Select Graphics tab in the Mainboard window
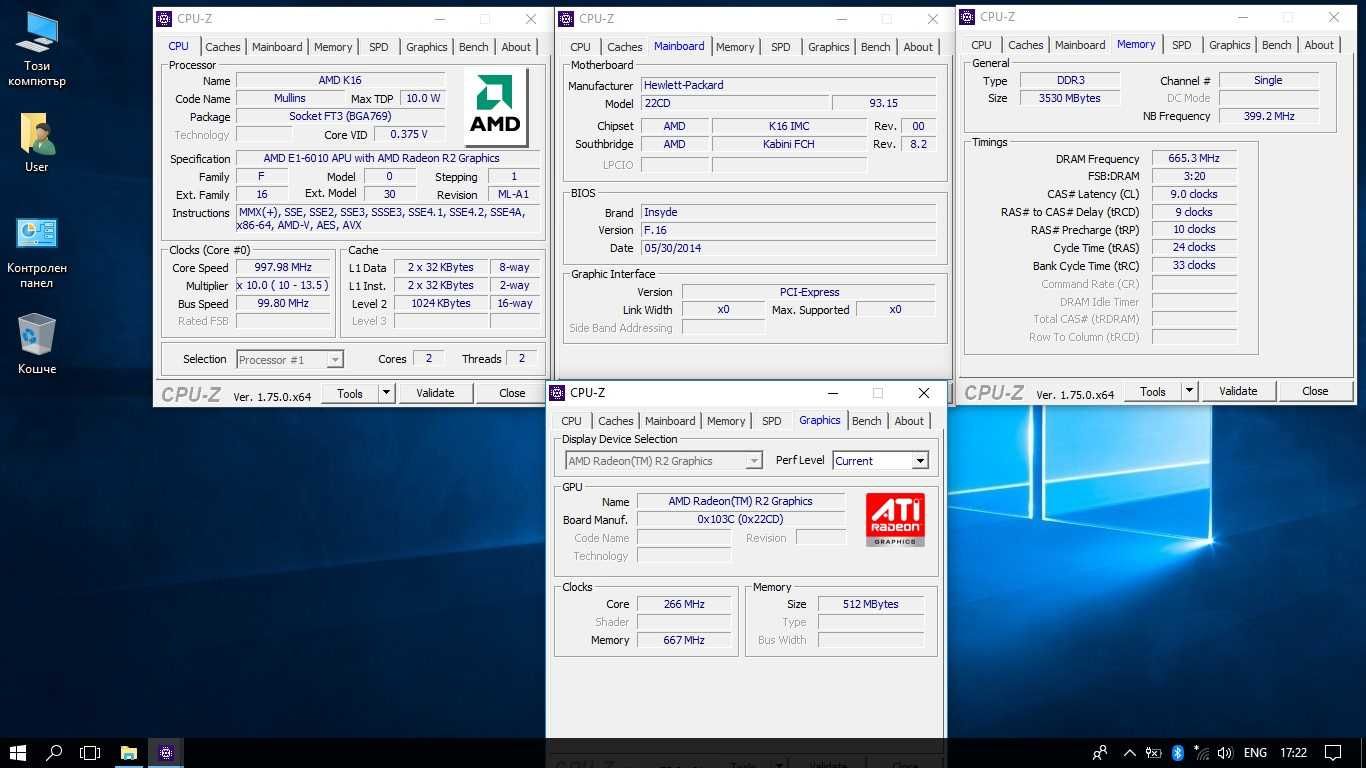Viewport: 1366px width, 768px height. [829, 47]
